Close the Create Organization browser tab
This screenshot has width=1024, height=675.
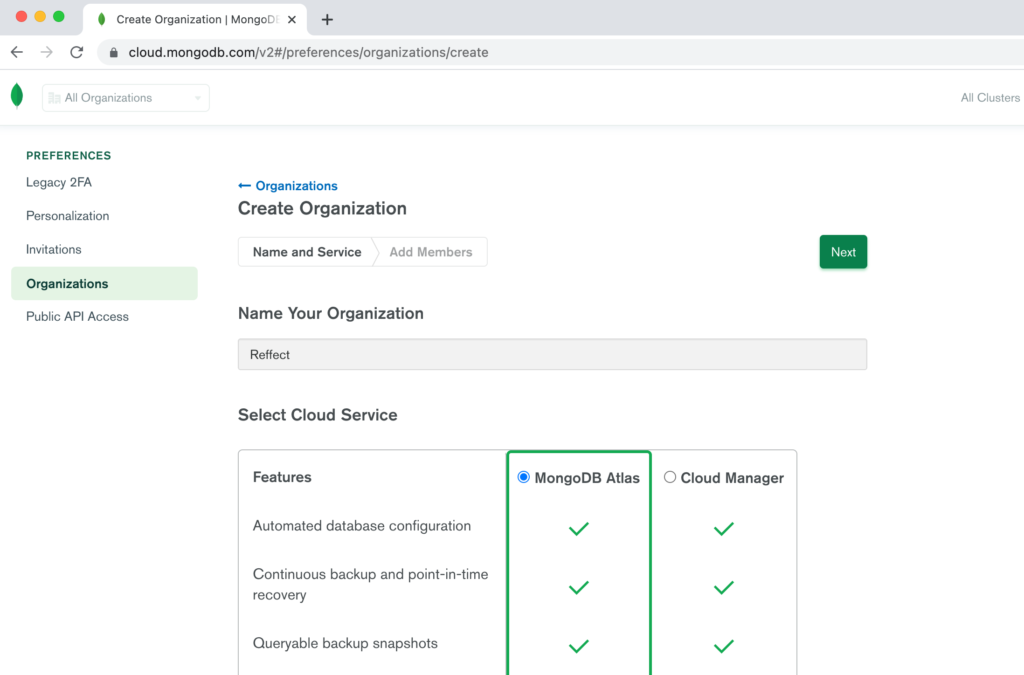[x=292, y=20]
